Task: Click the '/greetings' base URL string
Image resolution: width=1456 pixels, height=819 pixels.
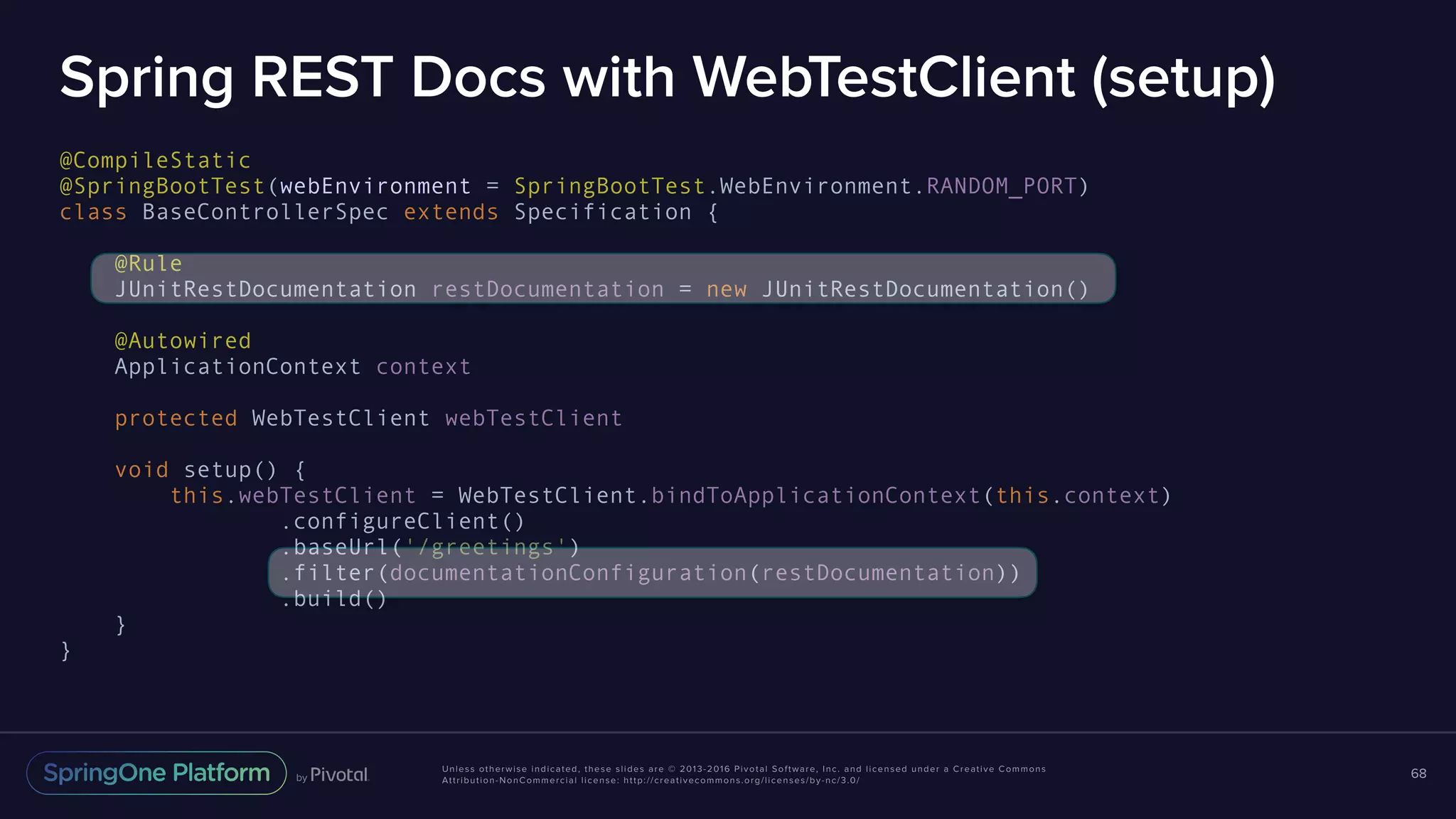Action: [486, 547]
